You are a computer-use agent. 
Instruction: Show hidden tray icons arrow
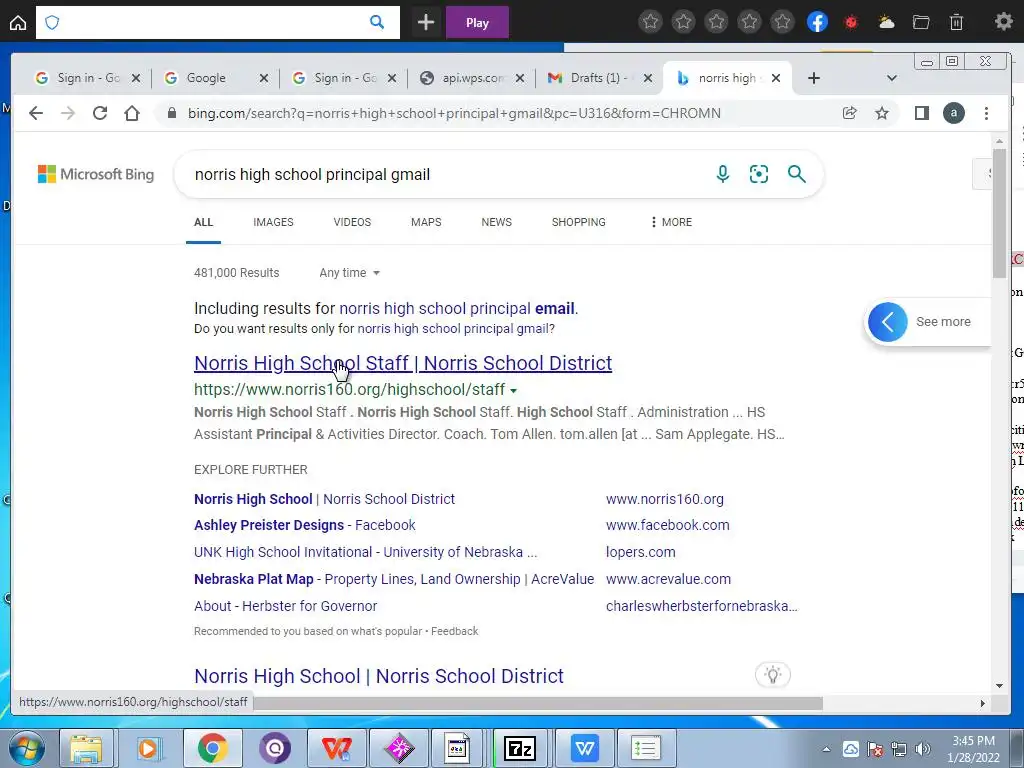826,749
